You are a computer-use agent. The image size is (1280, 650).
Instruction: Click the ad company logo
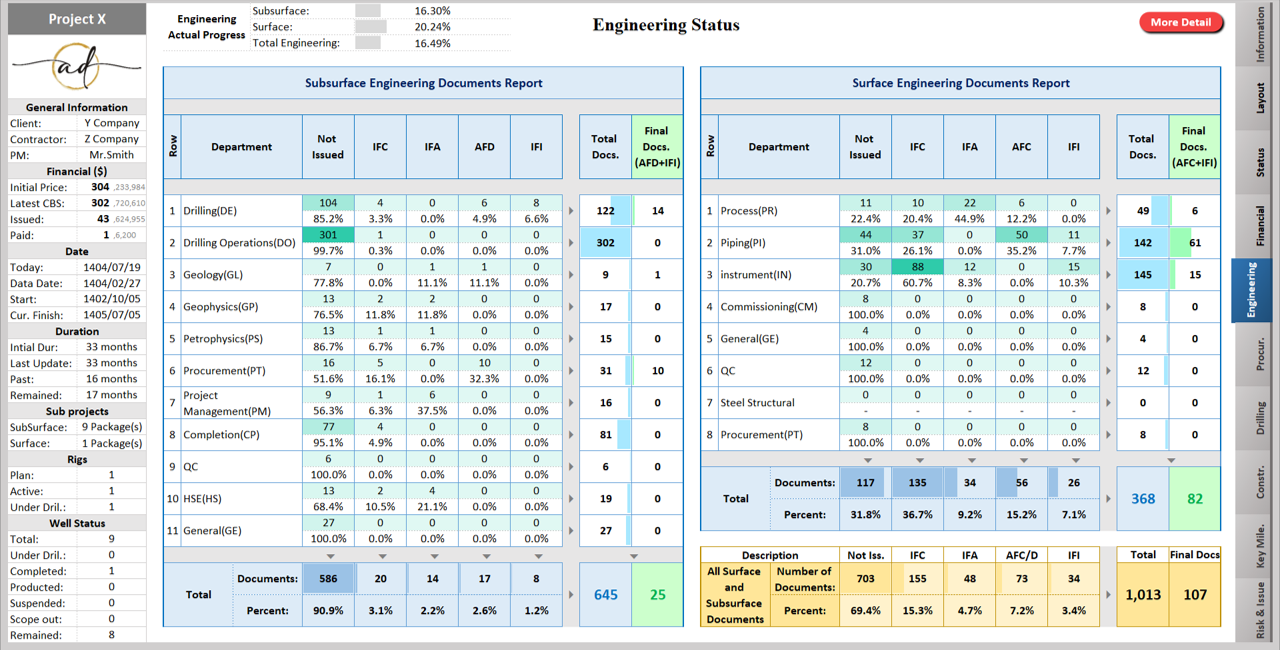tap(77, 68)
